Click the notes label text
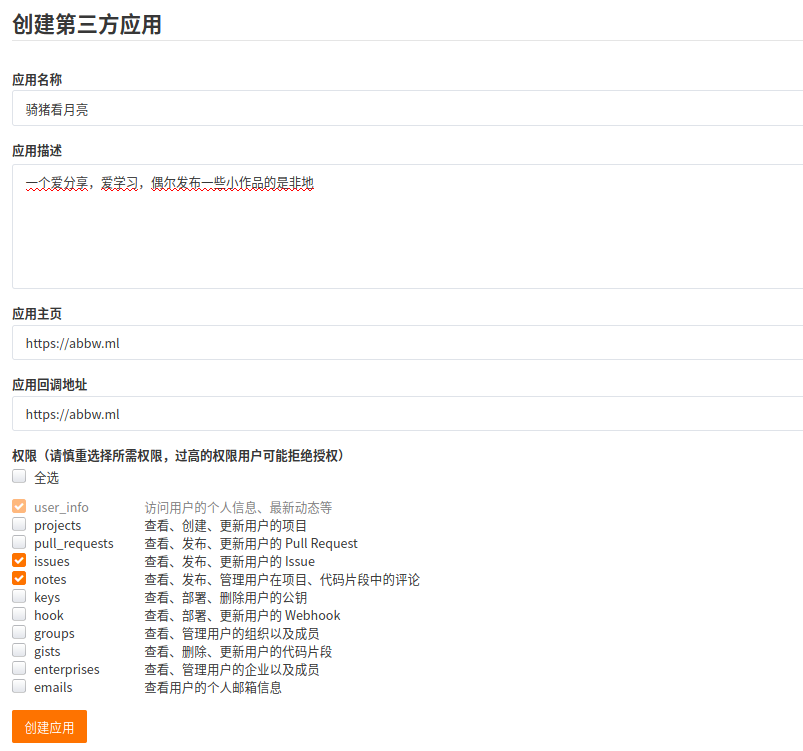 (50, 579)
